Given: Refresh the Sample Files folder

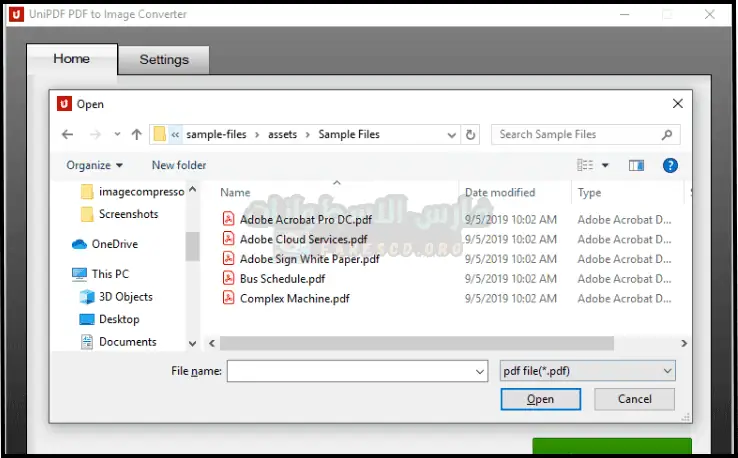Looking at the screenshot, I should pos(472,134).
